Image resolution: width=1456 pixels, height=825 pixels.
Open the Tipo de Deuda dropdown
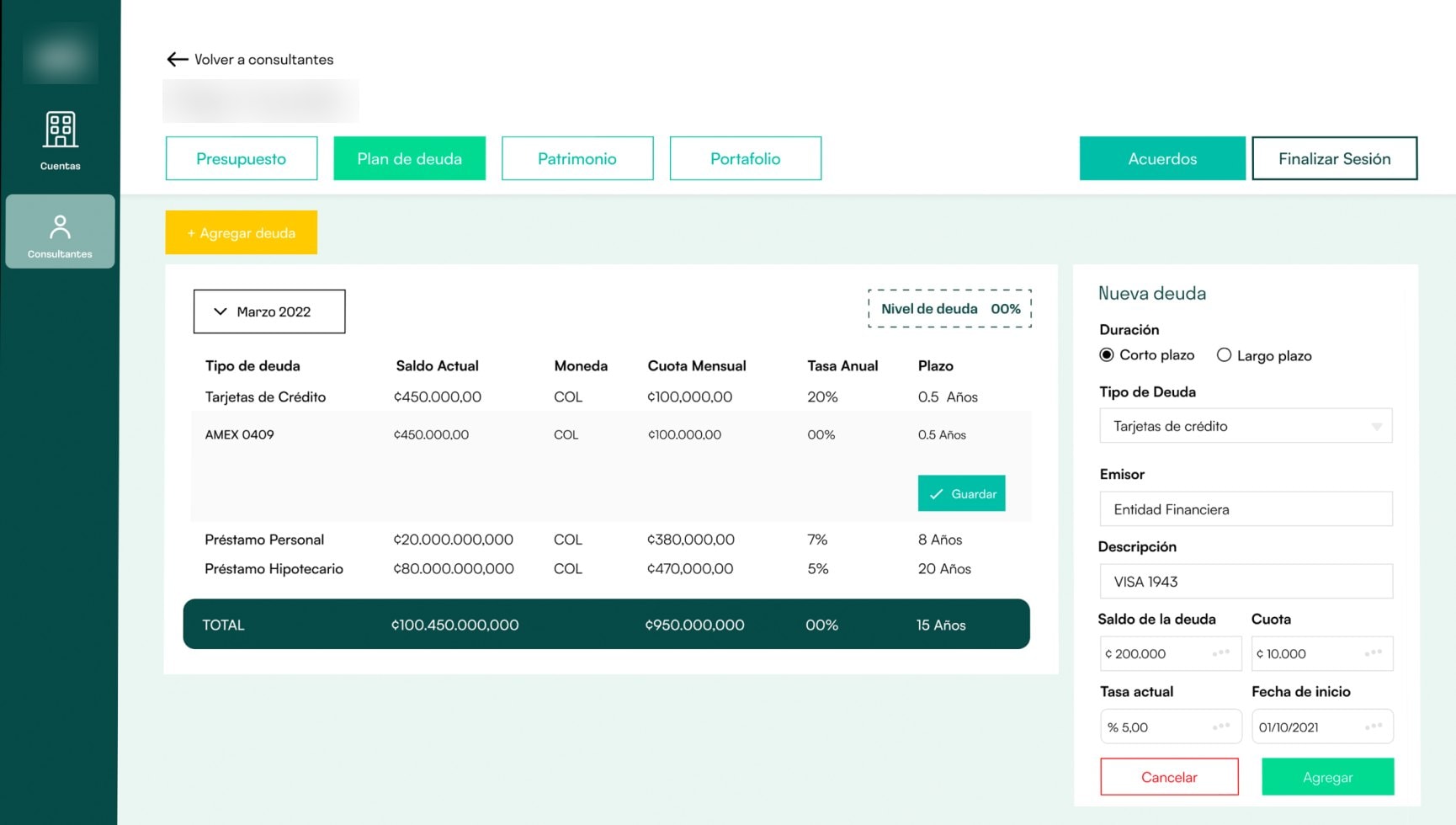tap(1246, 426)
